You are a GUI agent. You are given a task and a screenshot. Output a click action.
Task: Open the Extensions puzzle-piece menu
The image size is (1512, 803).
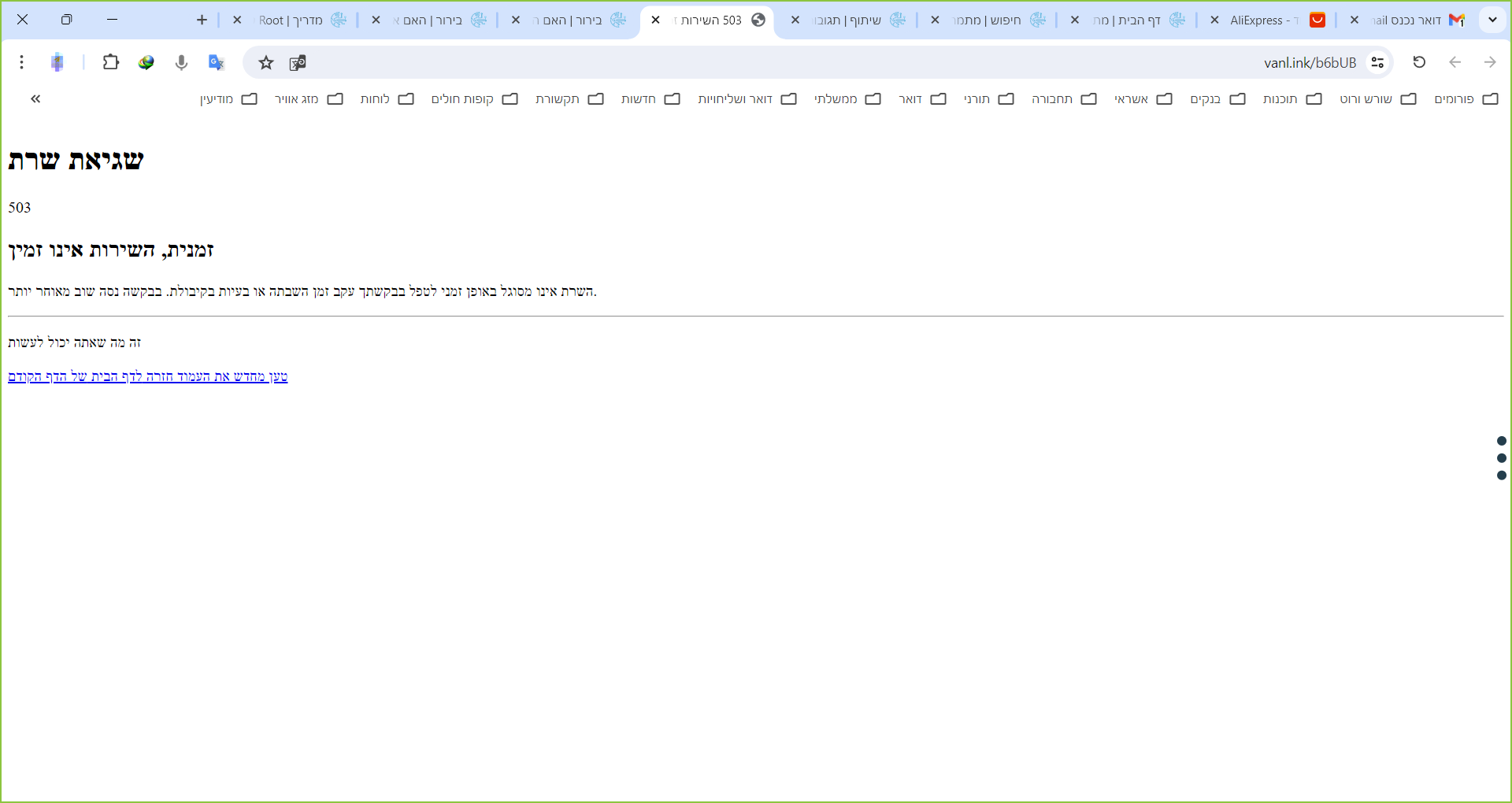[111, 62]
